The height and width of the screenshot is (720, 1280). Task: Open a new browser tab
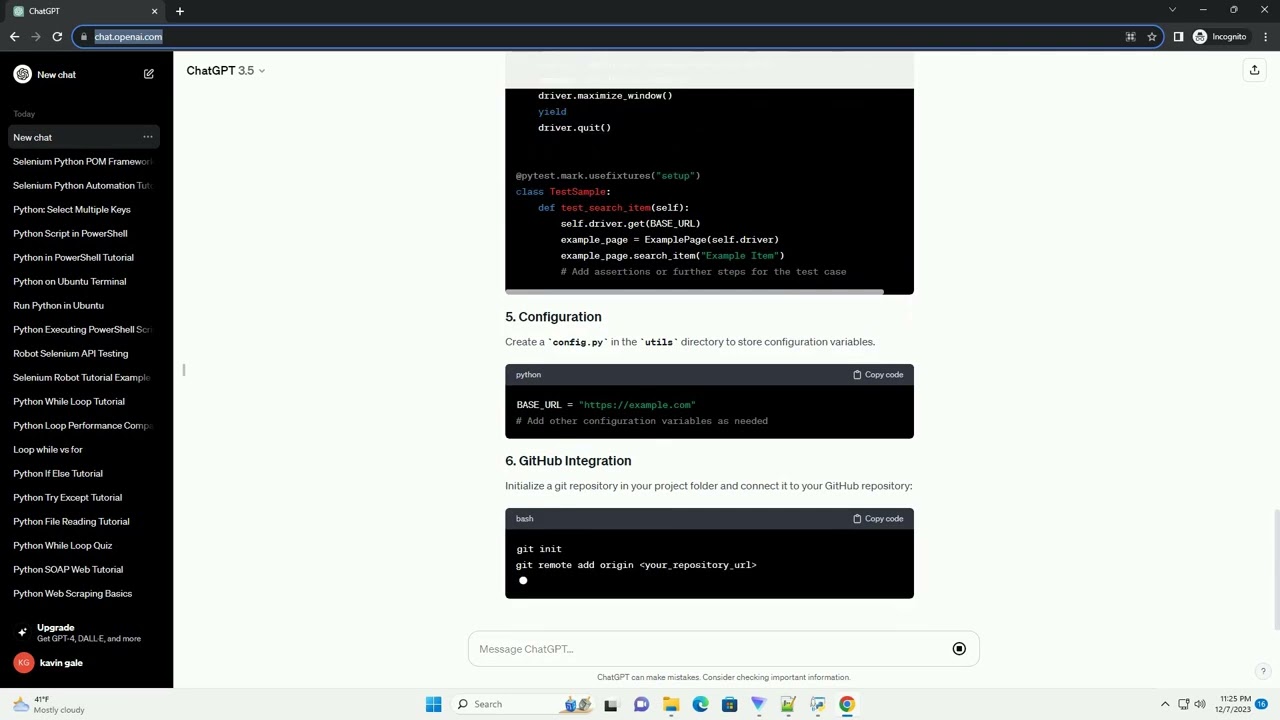tap(180, 11)
